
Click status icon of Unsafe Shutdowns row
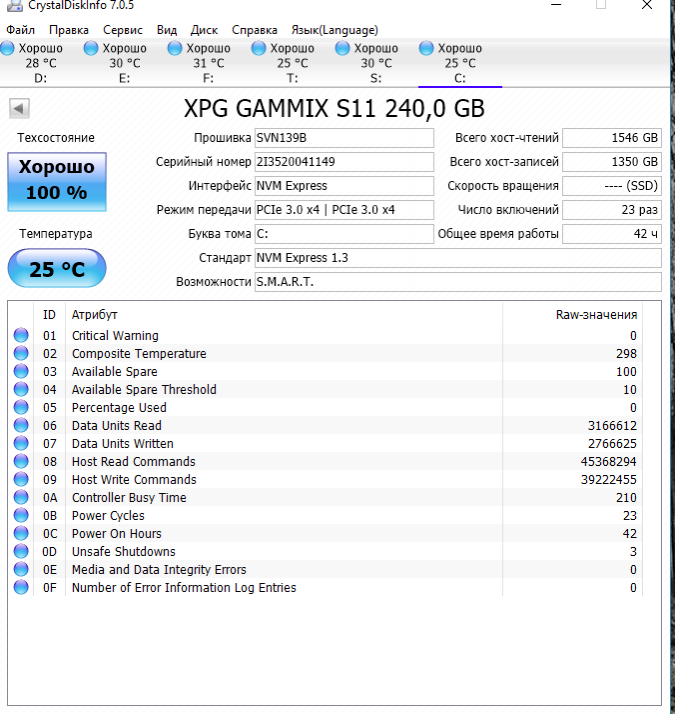pyautogui.click(x=21, y=551)
